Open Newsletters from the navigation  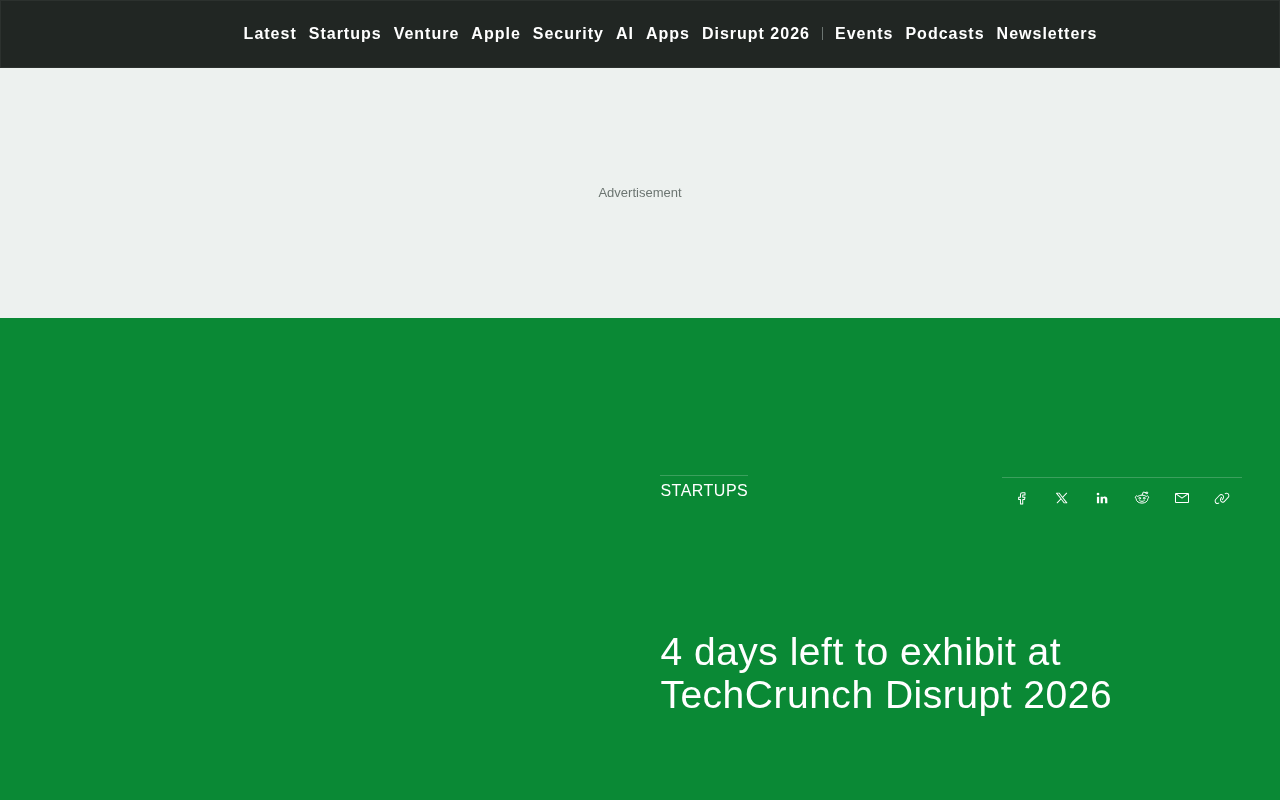coord(1047,34)
